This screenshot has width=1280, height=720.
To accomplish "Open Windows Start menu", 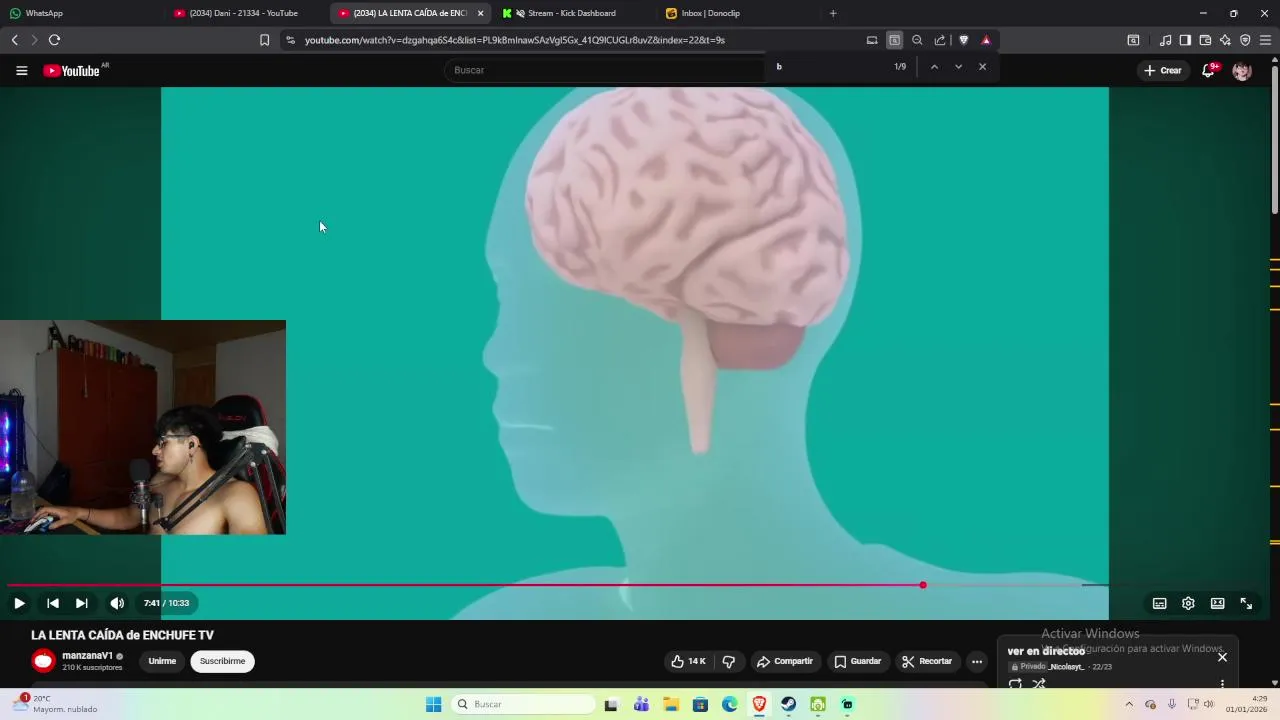I will click(x=433, y=704).
